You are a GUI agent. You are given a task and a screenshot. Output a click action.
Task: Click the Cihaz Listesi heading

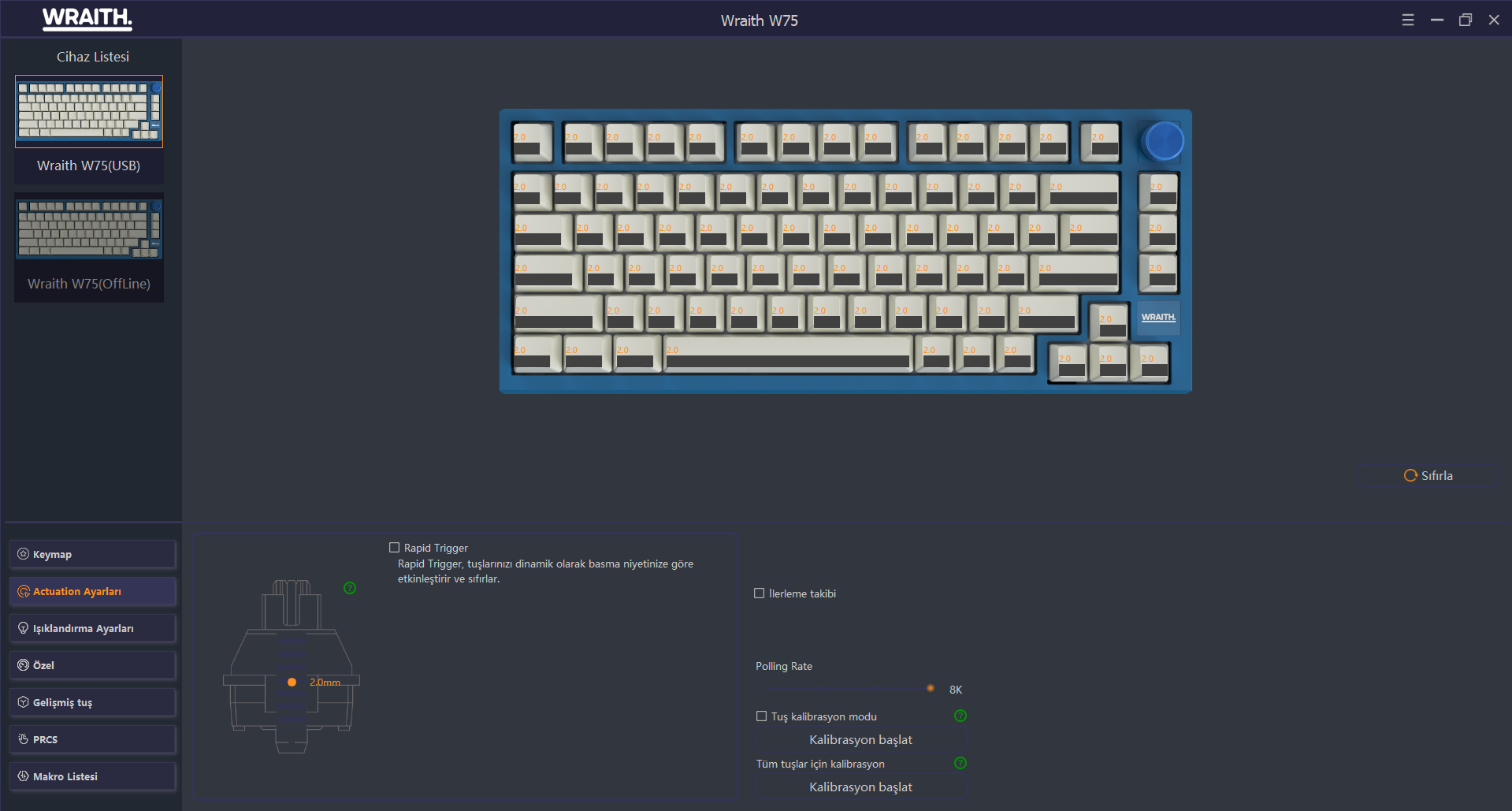pos(93,57)
